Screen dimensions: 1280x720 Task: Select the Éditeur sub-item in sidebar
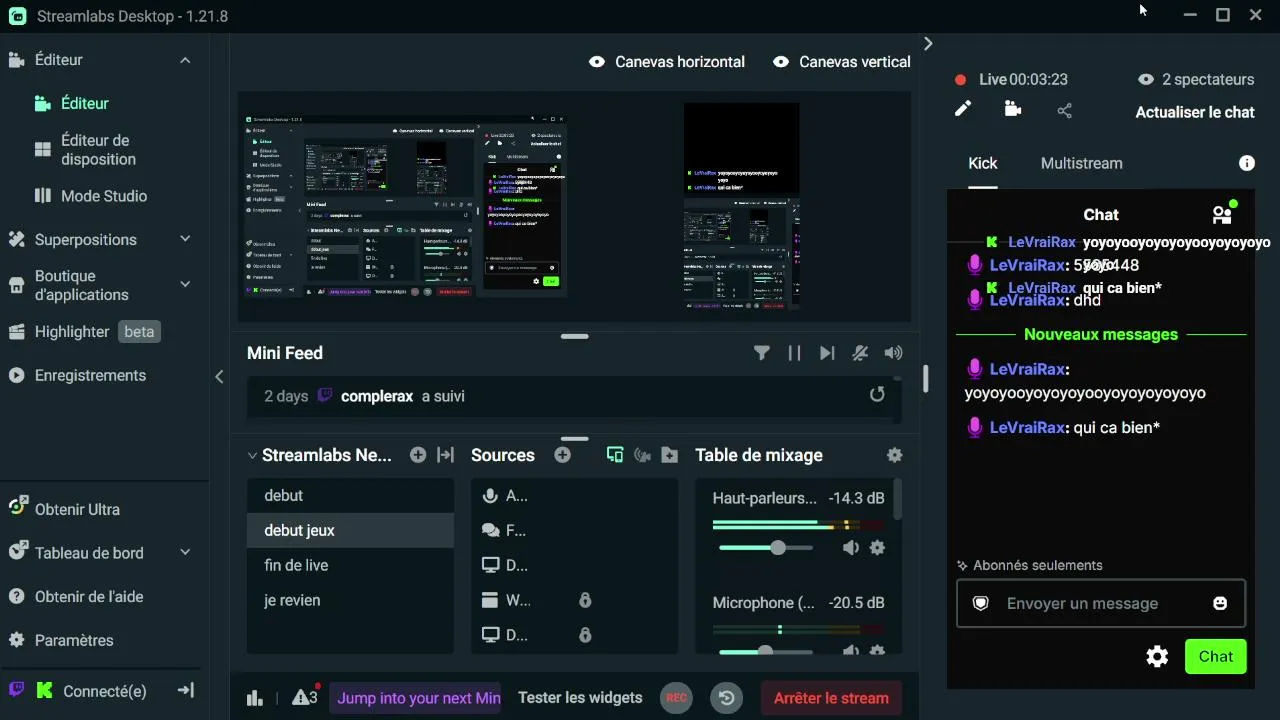pos(71,103)
